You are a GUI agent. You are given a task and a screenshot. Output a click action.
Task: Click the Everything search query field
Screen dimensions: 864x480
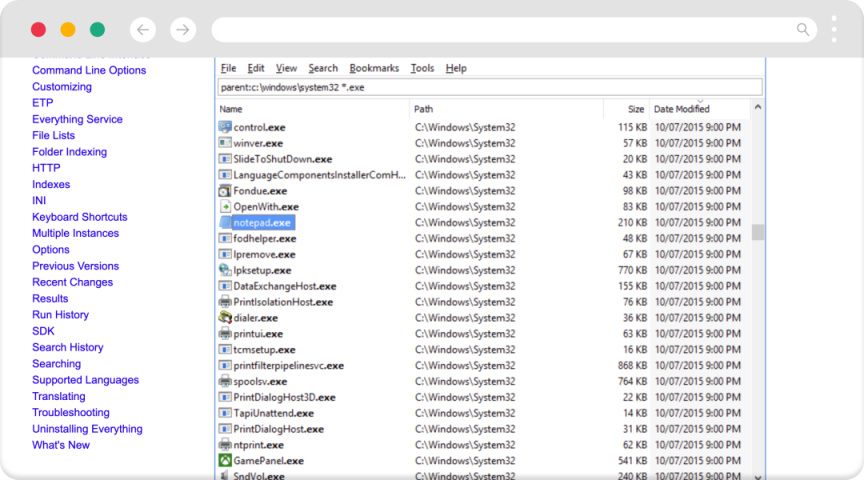tap(490, 88)
